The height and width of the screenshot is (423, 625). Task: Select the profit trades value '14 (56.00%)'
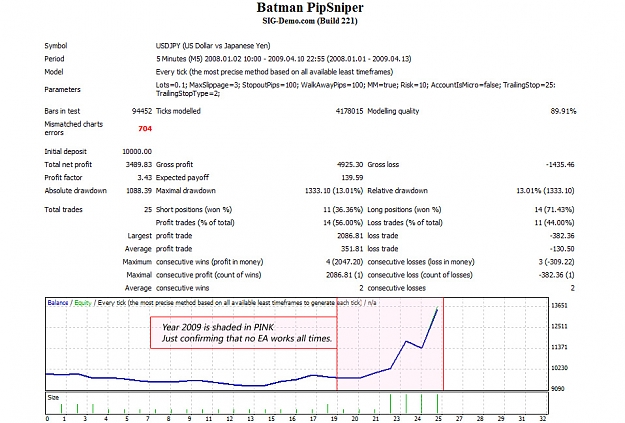click(343, 223)
